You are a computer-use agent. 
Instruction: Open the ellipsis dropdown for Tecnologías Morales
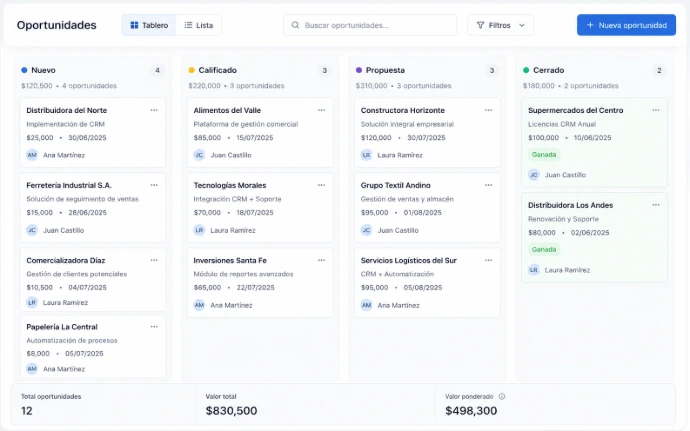tap(321, 185)
